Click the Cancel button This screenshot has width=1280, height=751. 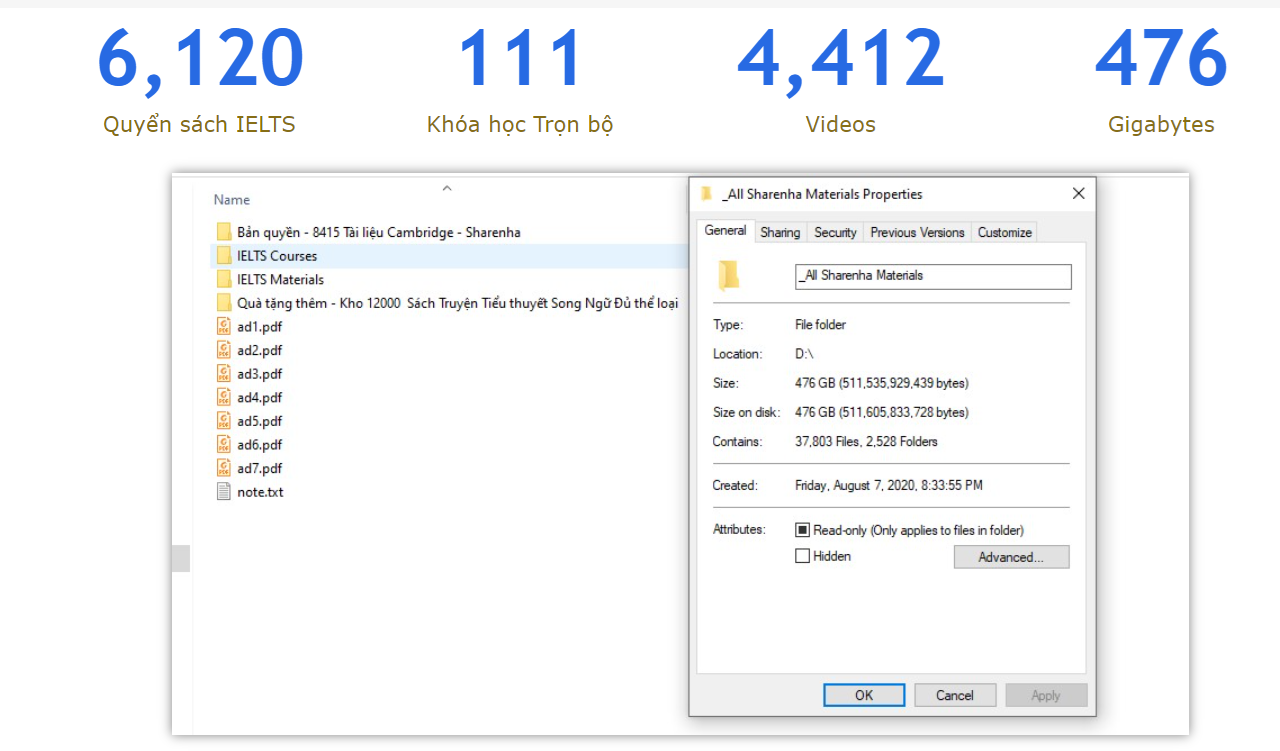click(955, 695)
